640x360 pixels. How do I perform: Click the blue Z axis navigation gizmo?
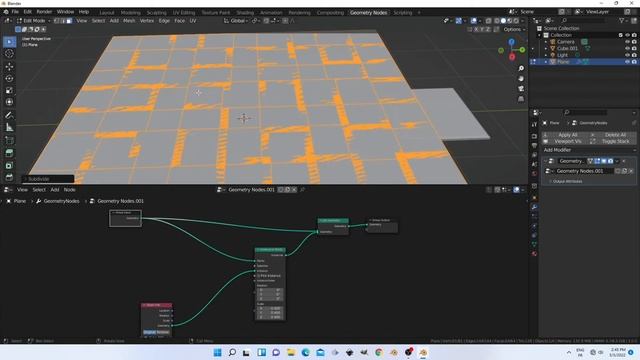click(x=511, y=42)
